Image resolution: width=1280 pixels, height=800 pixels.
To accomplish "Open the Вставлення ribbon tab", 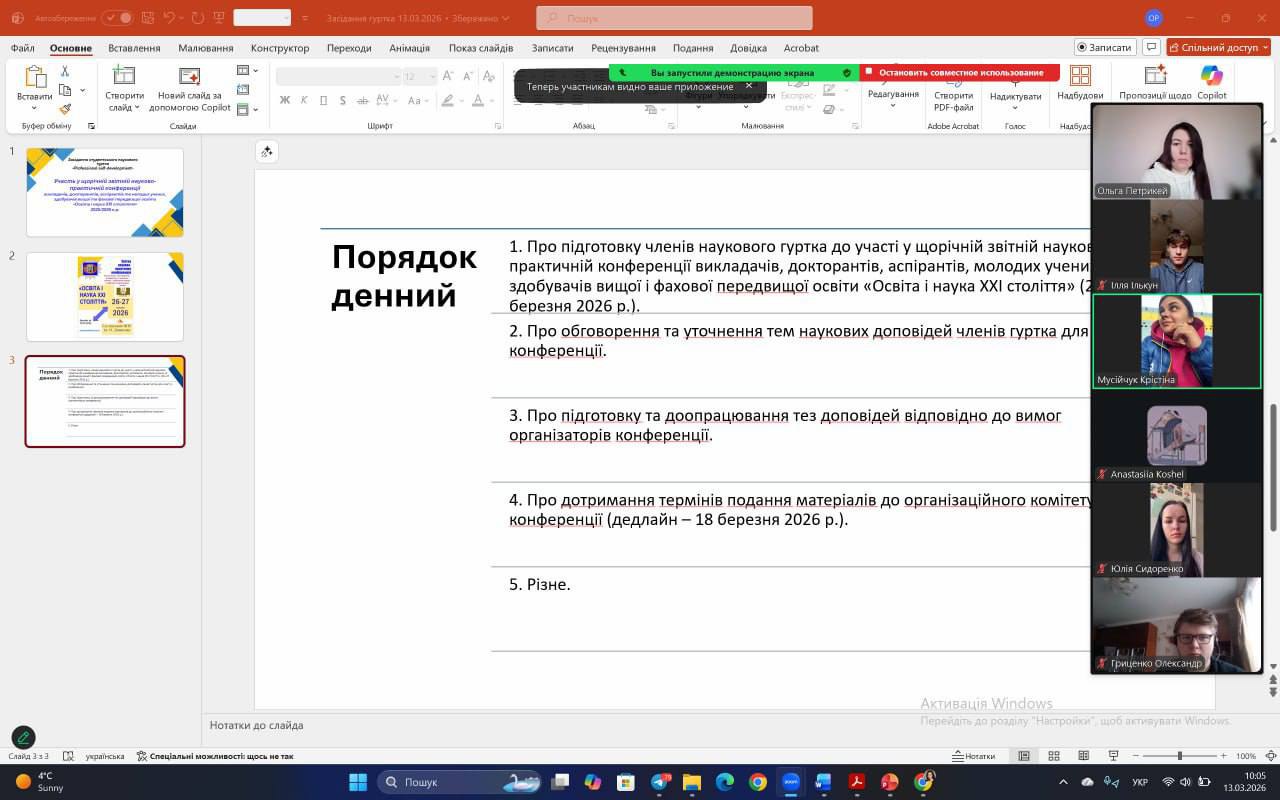I will pos(134,48).
